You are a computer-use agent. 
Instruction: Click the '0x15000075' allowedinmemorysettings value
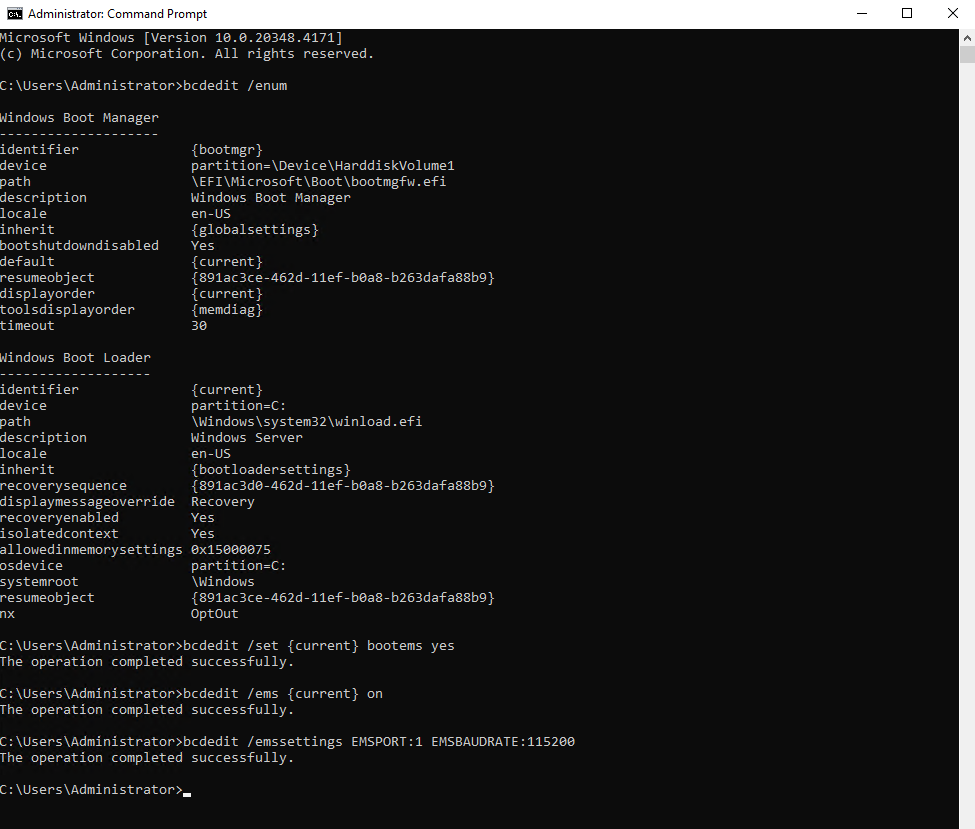pos(231,550)
